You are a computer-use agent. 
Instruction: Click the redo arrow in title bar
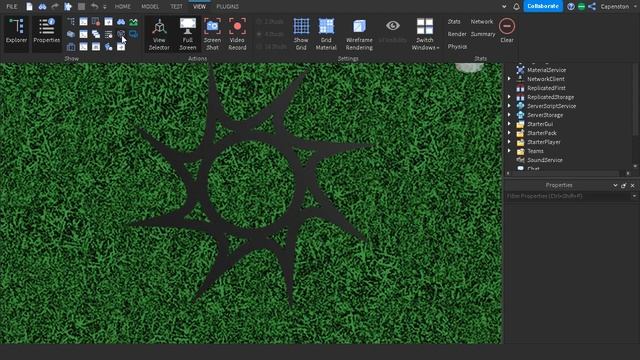[x=55, y=7]
